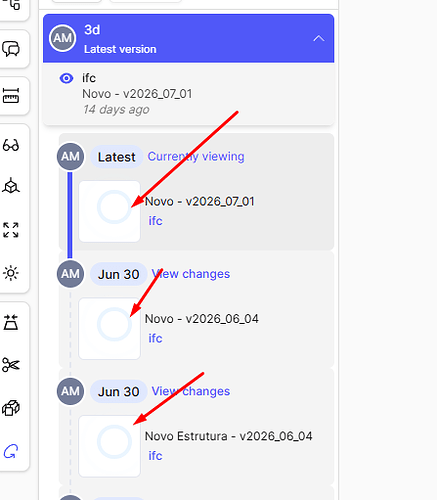437x500 pixels.
Task: Click the camera align icon above scissors
Action: 11,322
